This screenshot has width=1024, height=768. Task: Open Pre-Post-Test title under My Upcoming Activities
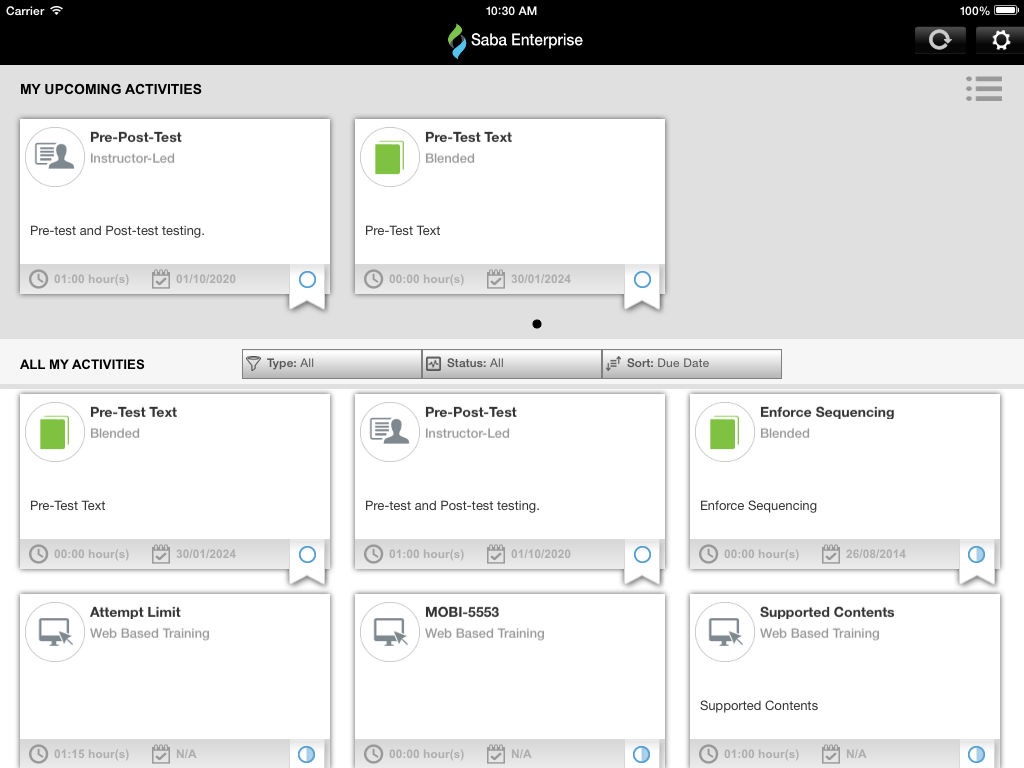click(x=136, y=137)
